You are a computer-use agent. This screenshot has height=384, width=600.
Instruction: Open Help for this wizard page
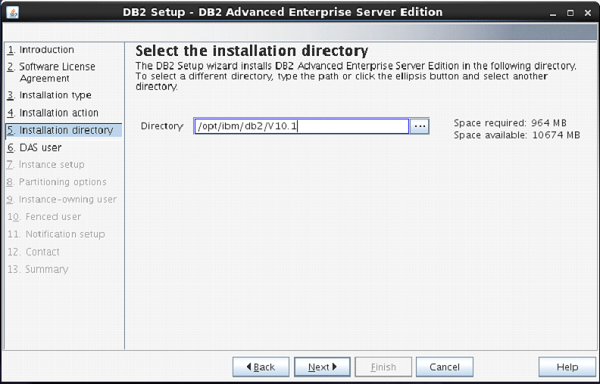tap(567, 367)
